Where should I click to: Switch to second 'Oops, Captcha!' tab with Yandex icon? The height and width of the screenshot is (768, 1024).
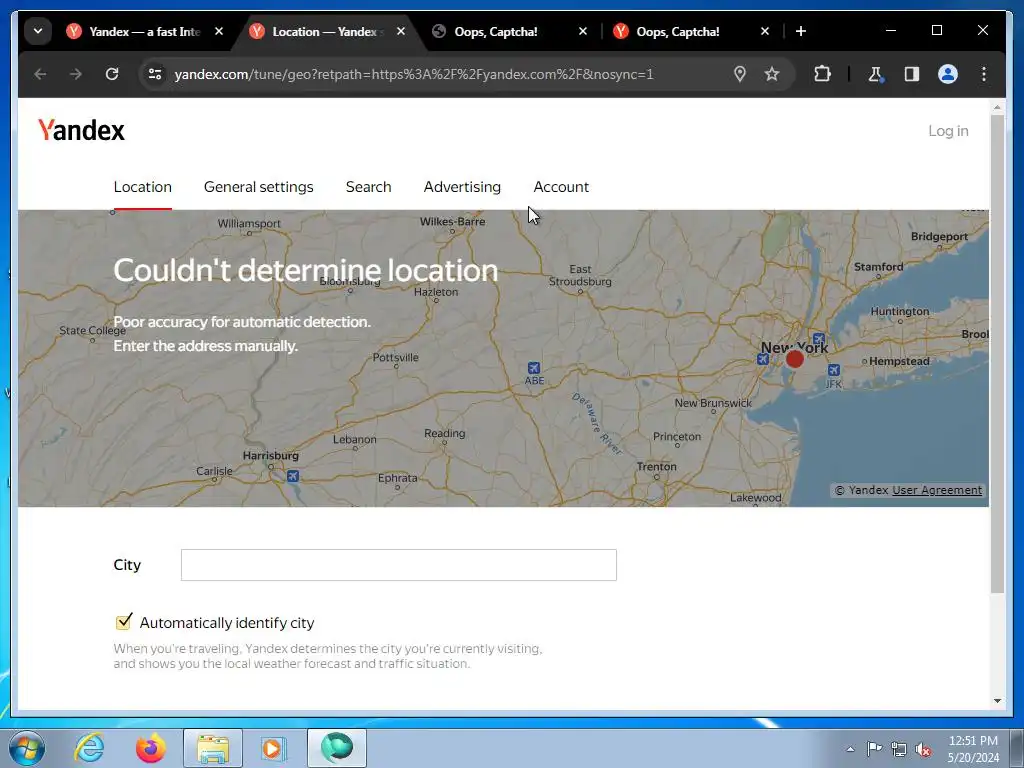pos(677,31)
